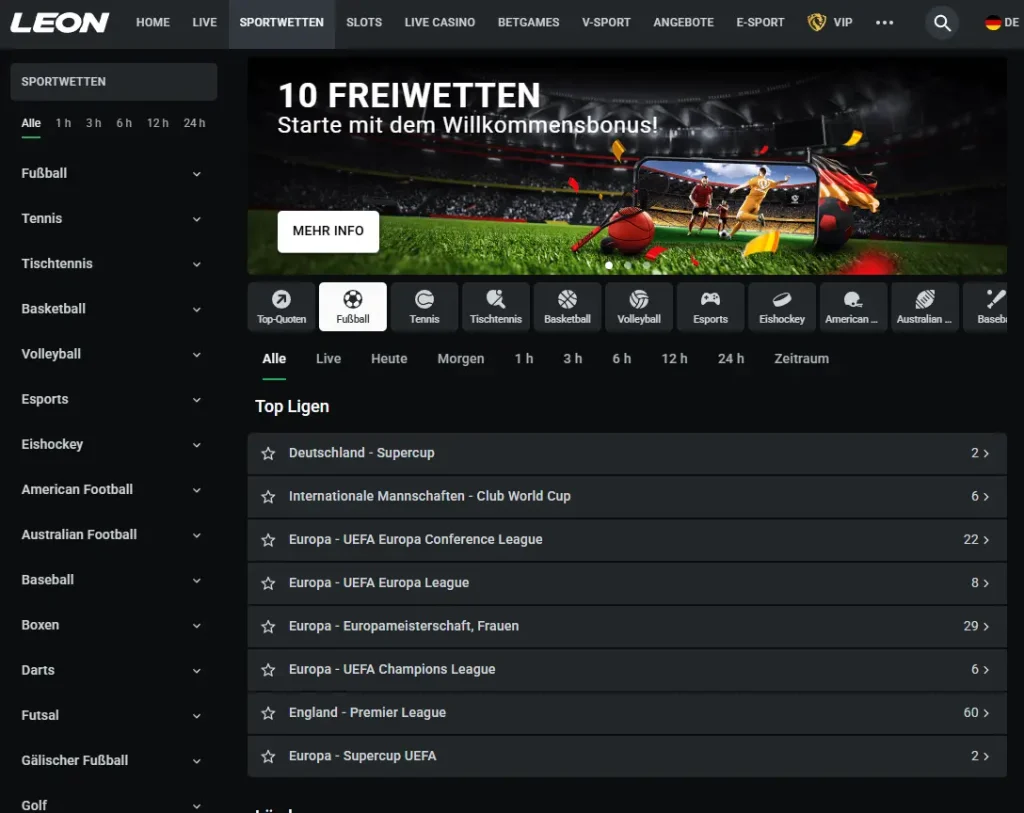Select the Top-Quoten sport icon

[x=281, y=307]
